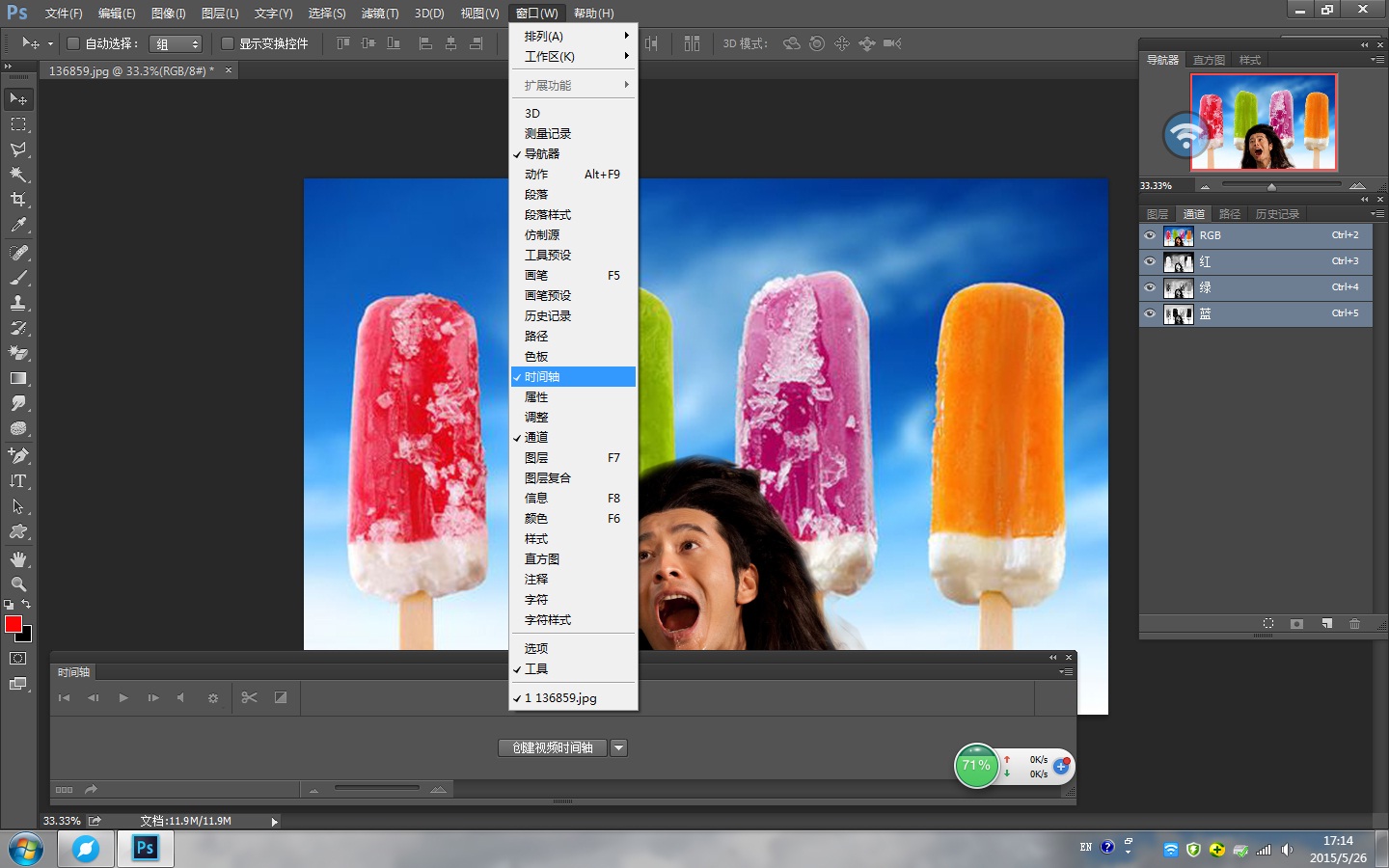Open the 滤镜(T) menu
This screenshot has height=868, width=1389.
(x=380, y=14)
